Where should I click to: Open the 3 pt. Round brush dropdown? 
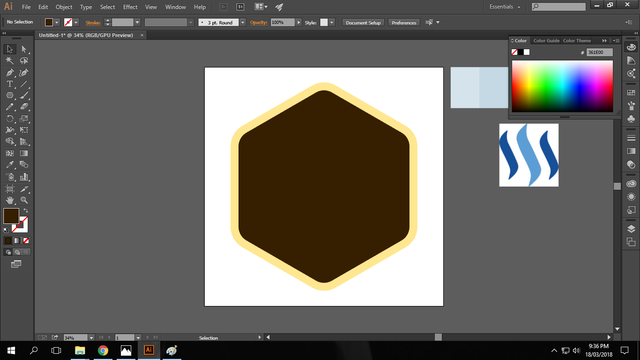coord(243,22)
